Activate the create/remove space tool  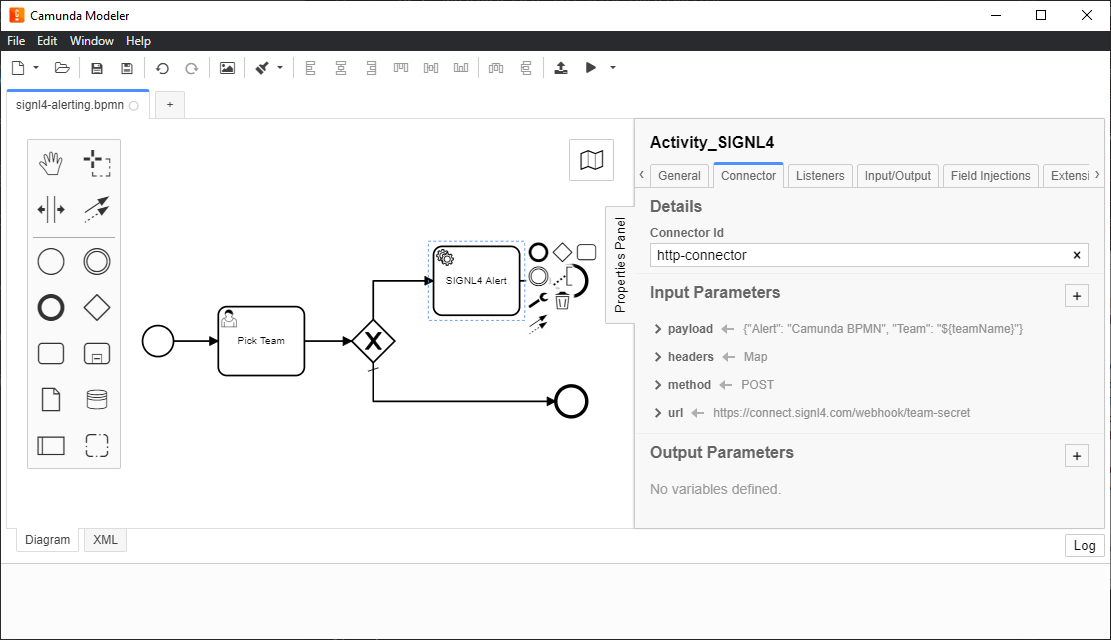coord(51,210)
